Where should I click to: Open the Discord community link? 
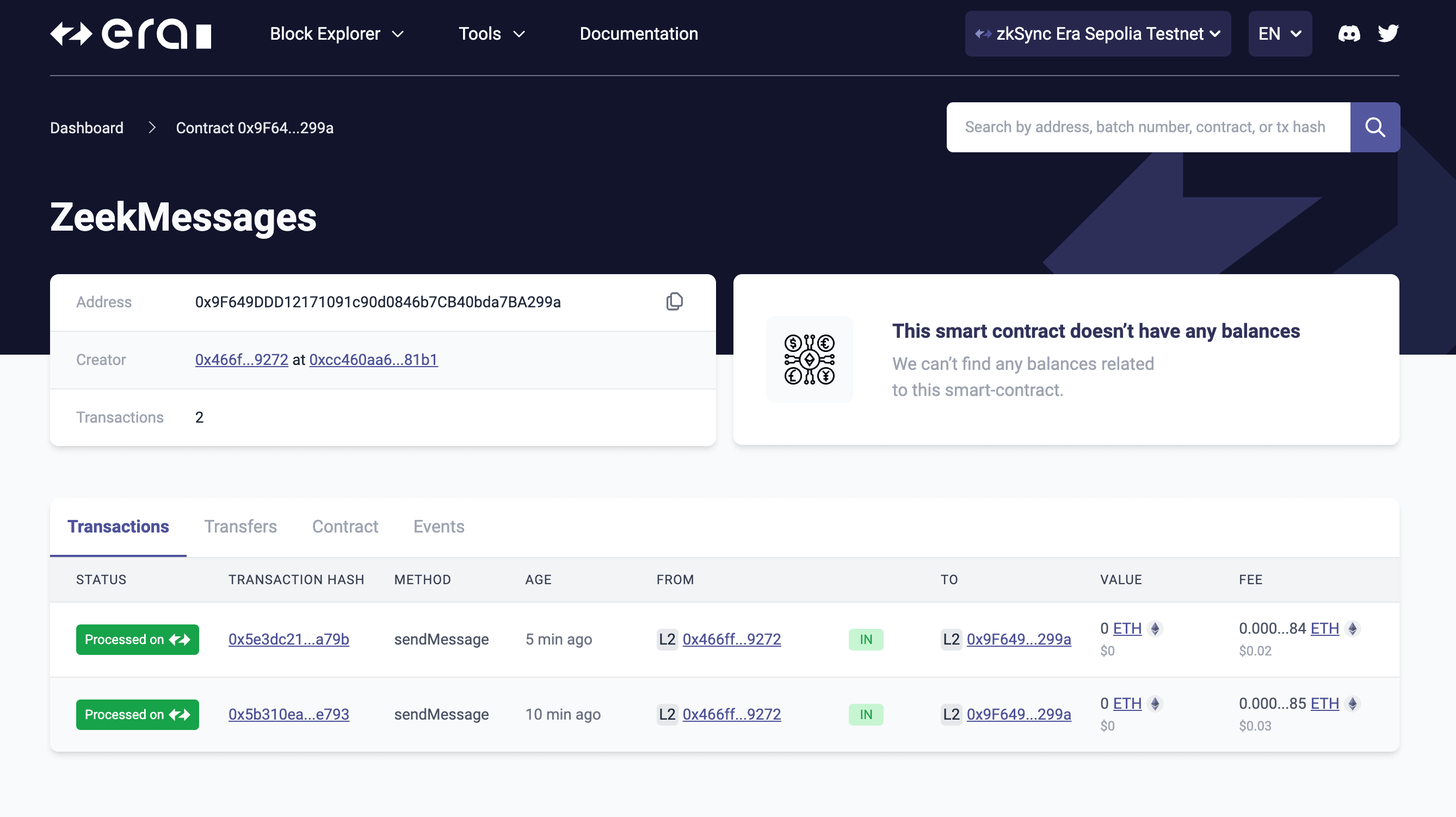pos(1349,33)
